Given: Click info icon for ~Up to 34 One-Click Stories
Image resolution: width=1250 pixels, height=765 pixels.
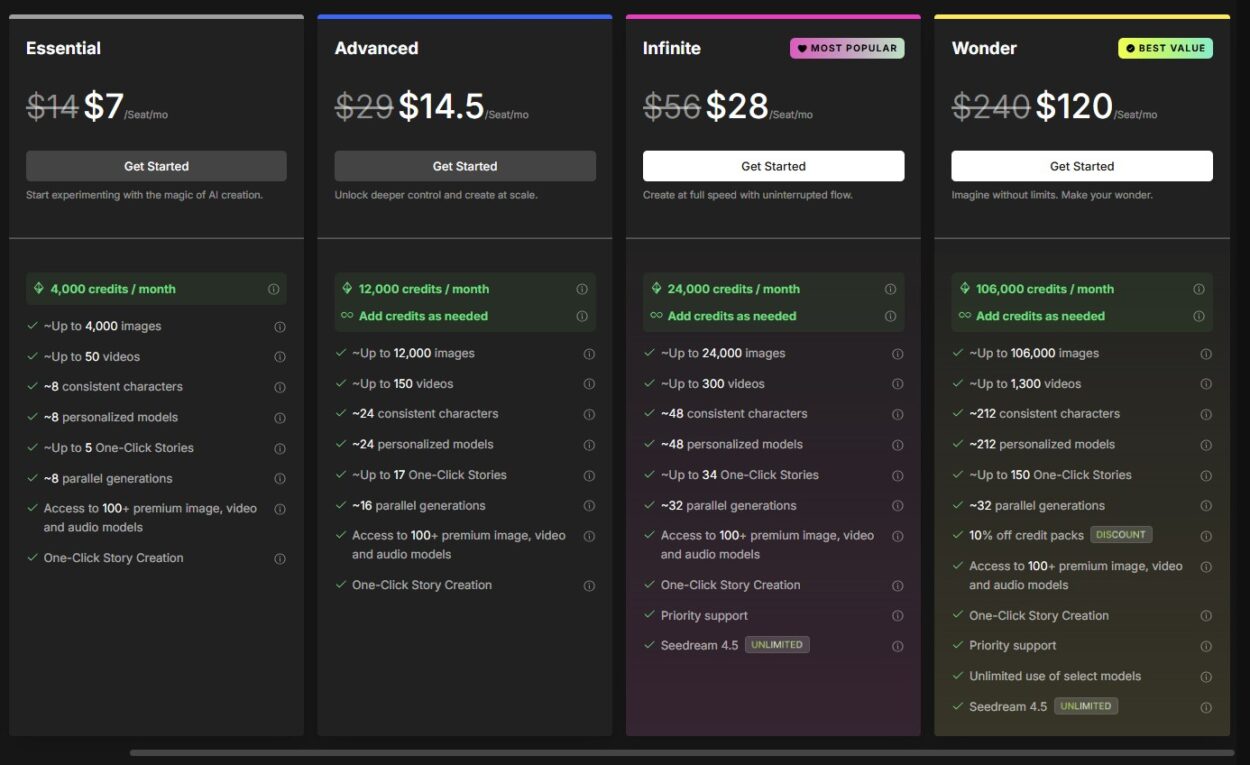Looking at the screenshot, I should 897,475.
